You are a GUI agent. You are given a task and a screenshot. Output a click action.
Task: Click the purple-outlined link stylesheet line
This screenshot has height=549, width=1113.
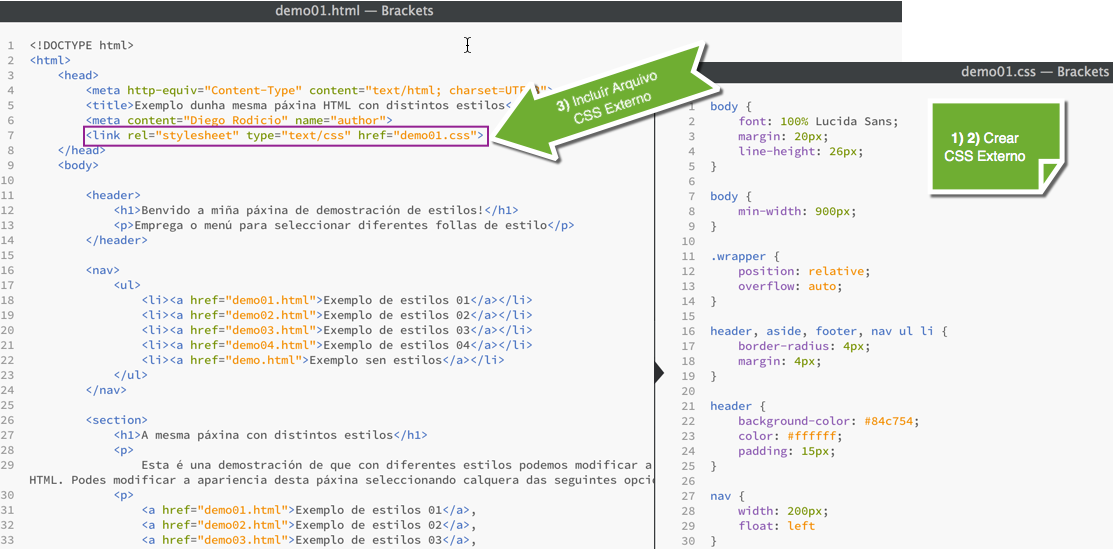pyautogui.click(x=286, y=135)
